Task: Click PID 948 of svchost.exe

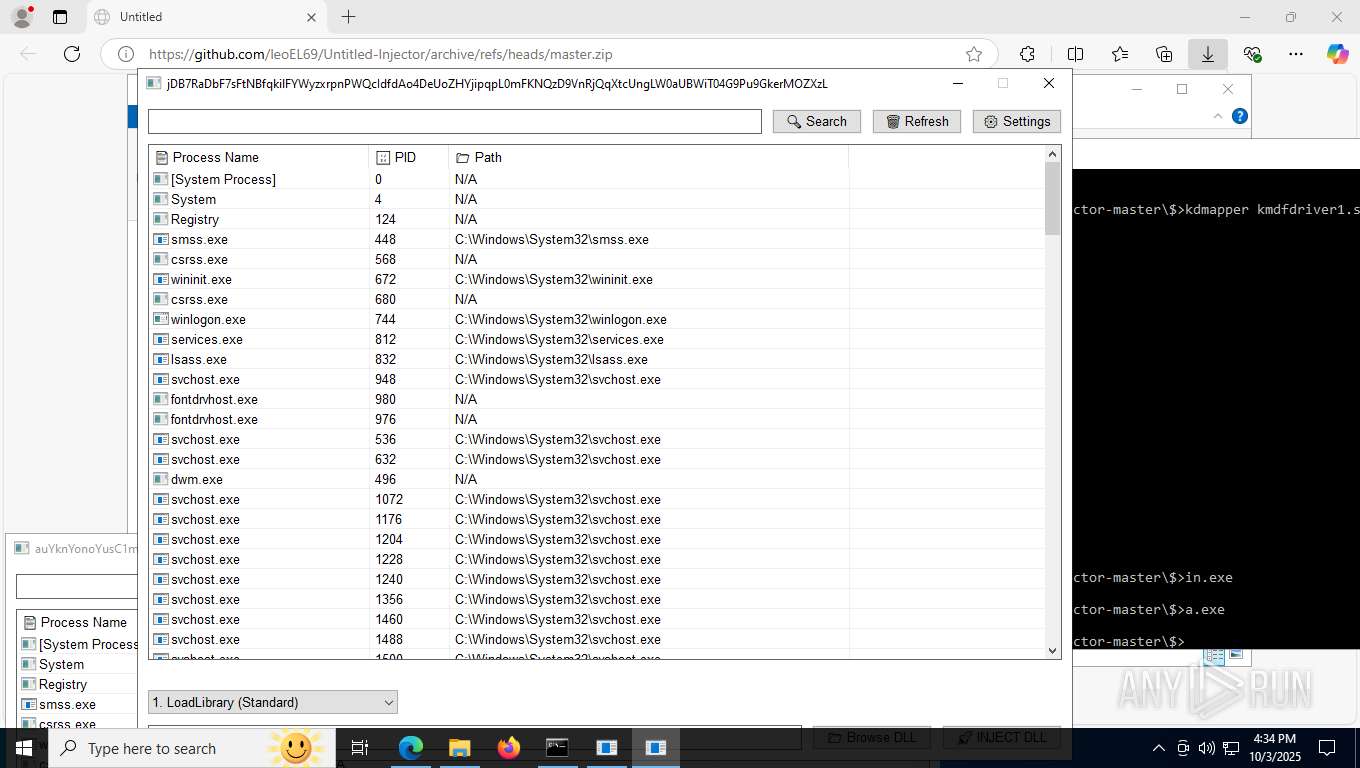Action: tap(386, 379)
